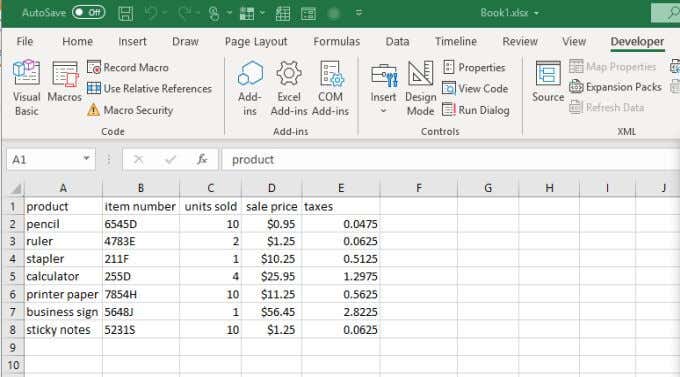Image resolution: width=680 pixels, height=377 pixels.
Task: Click Run Dialog
Action: pos(476,110)
